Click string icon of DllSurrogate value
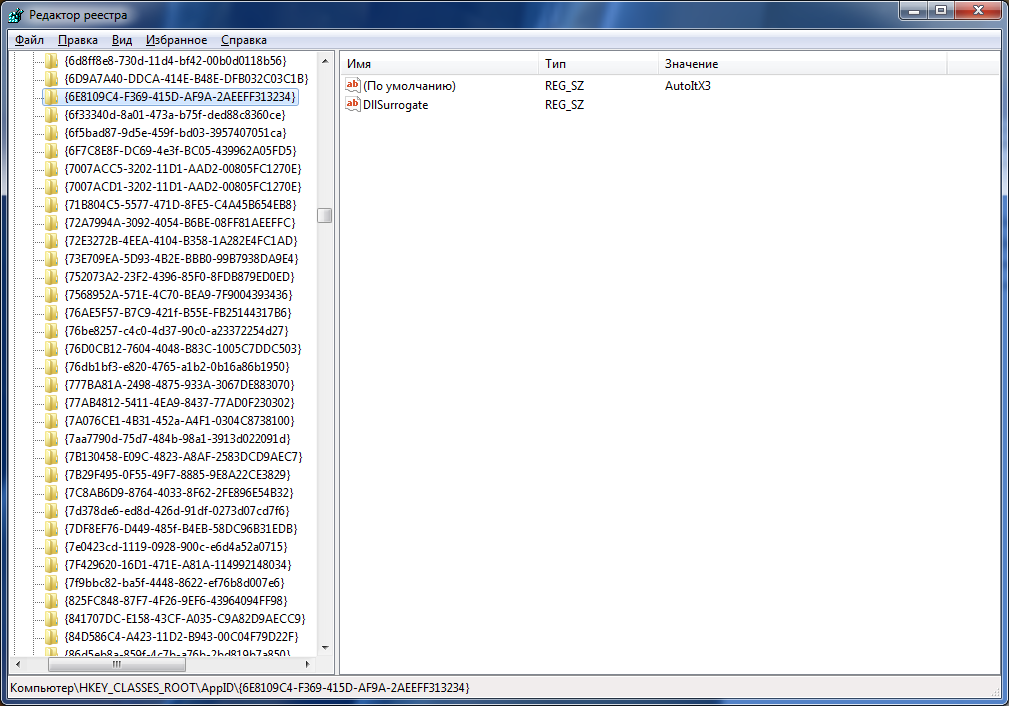 353,104
